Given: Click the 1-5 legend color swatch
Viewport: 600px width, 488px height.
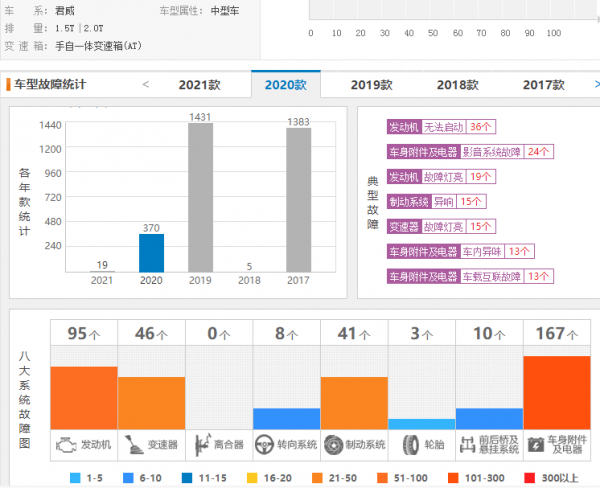Looking at the screenshot, I should [x=74, y=478].
